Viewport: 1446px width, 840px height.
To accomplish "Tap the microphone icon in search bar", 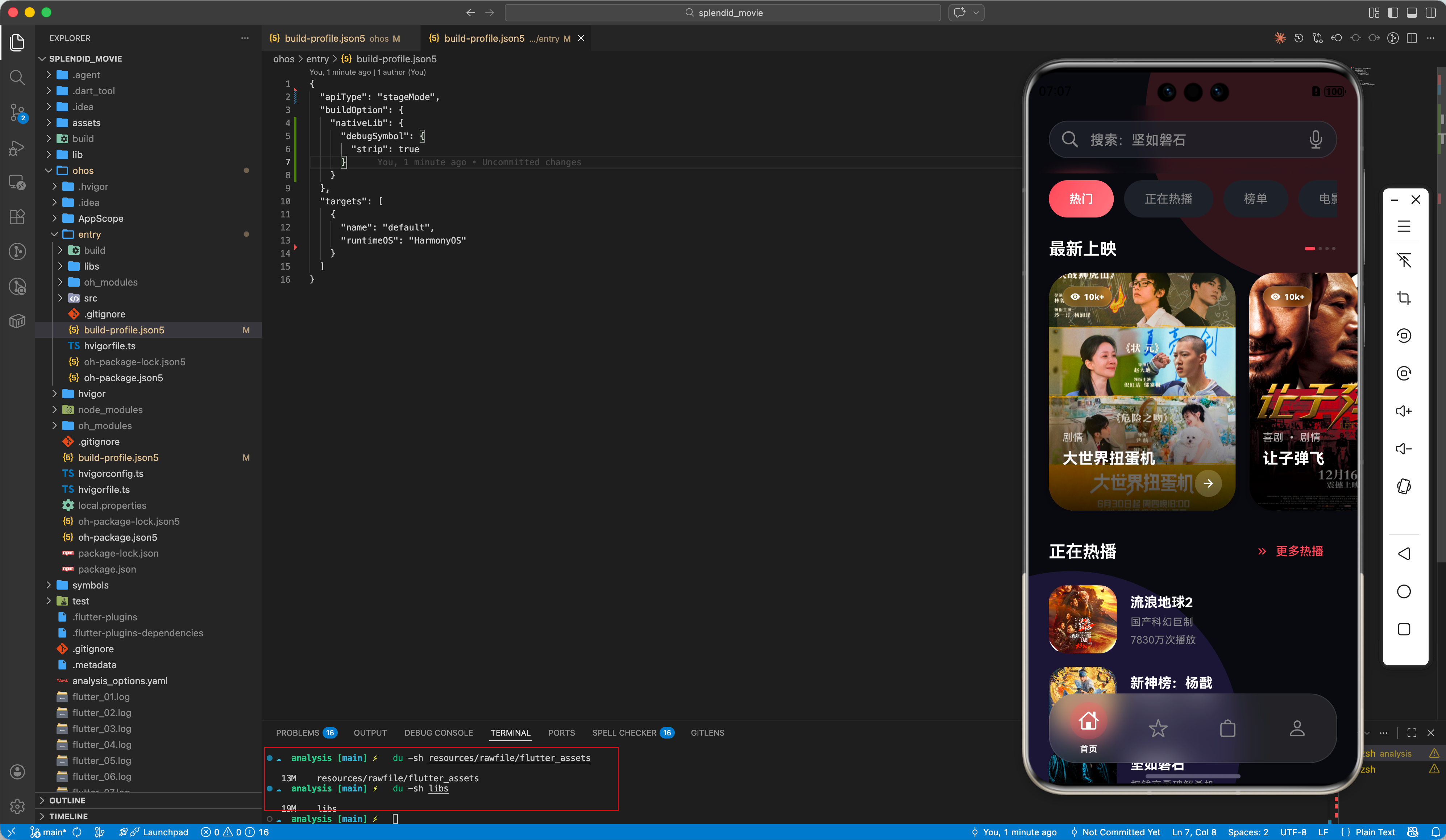I will pyautogui.click(x=1315, y=140).
